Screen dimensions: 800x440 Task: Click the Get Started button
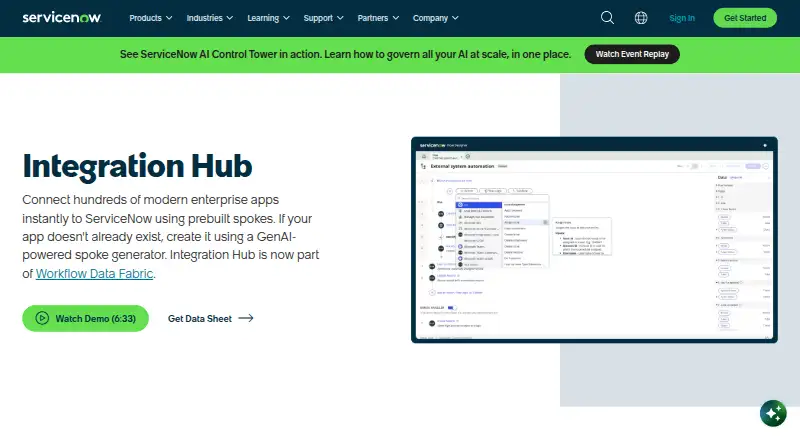coord(745,18)
